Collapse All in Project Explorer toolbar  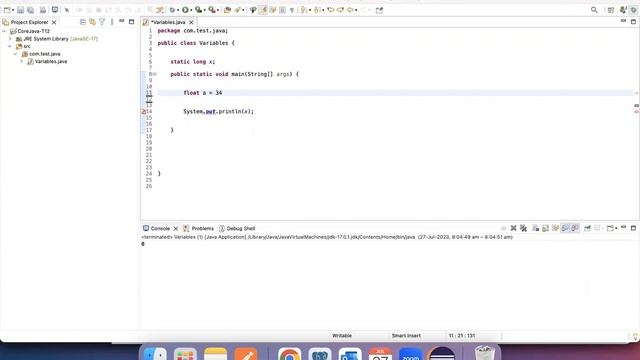(x=83, y=22)
